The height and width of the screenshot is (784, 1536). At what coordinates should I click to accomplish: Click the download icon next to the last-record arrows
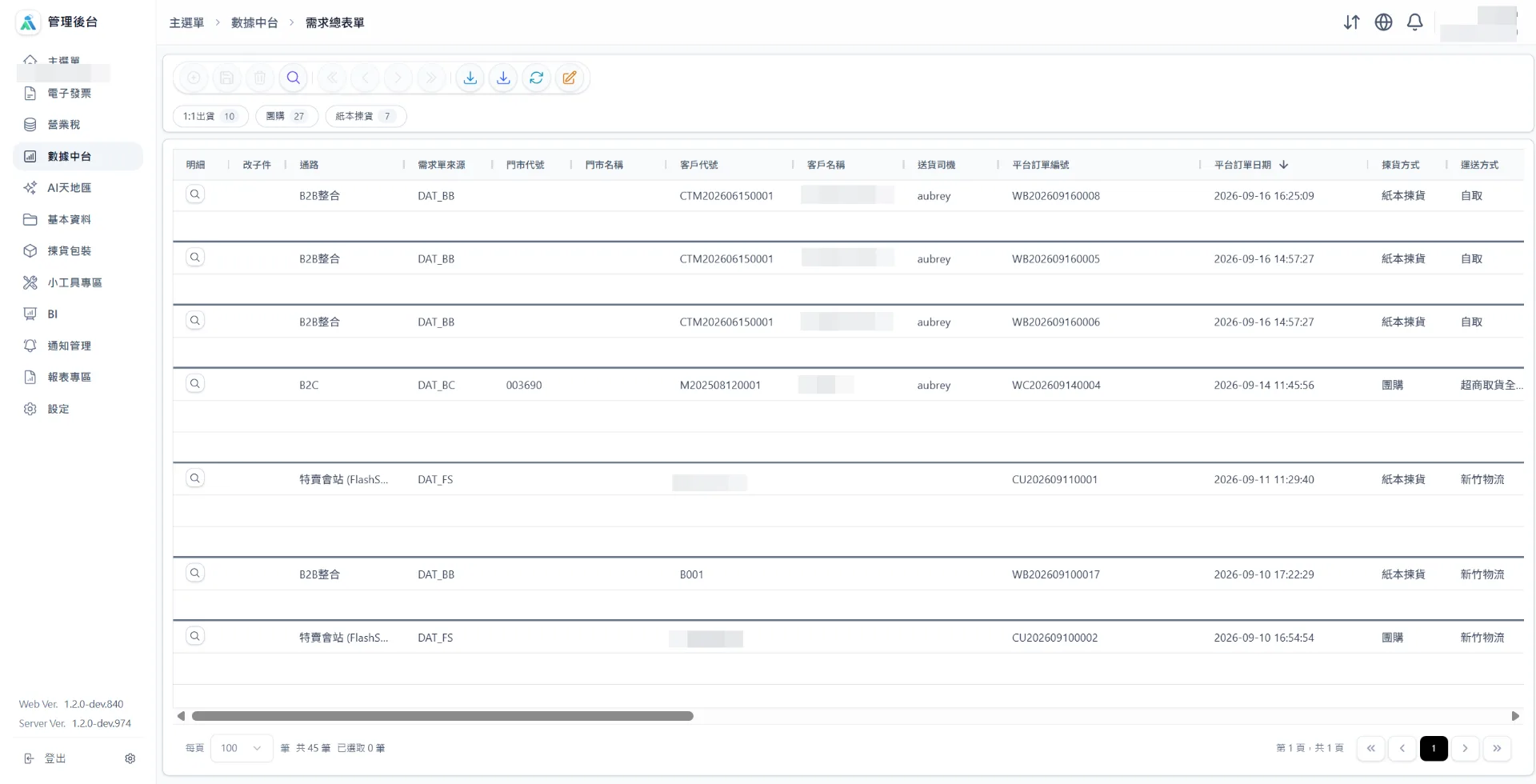pos(470,78)
